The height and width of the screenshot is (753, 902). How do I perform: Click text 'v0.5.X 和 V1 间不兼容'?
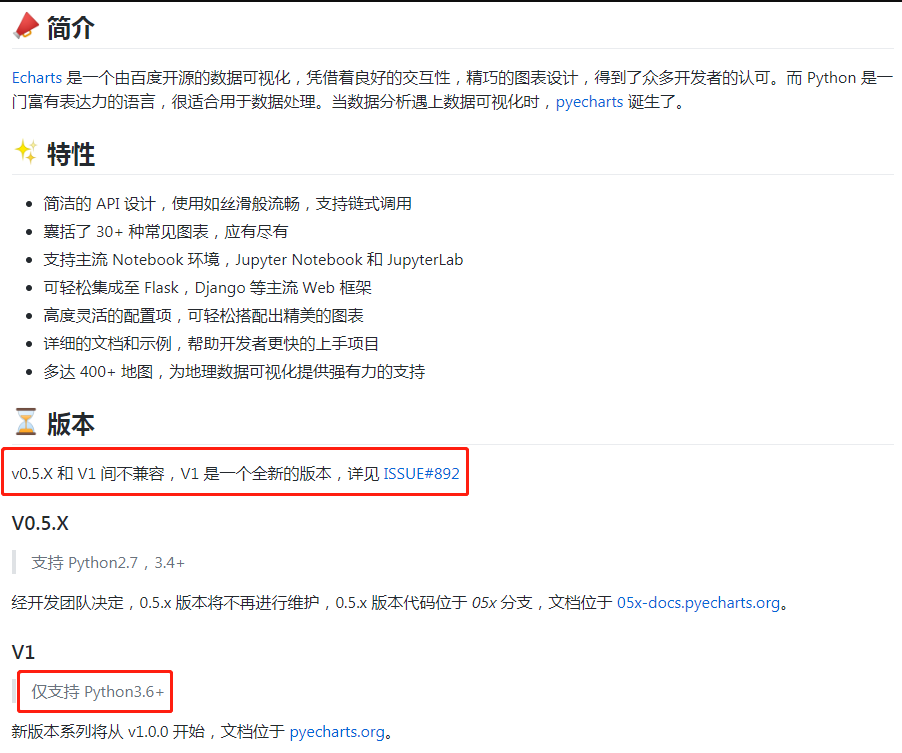pyautogui.click(x=88, y=473)
